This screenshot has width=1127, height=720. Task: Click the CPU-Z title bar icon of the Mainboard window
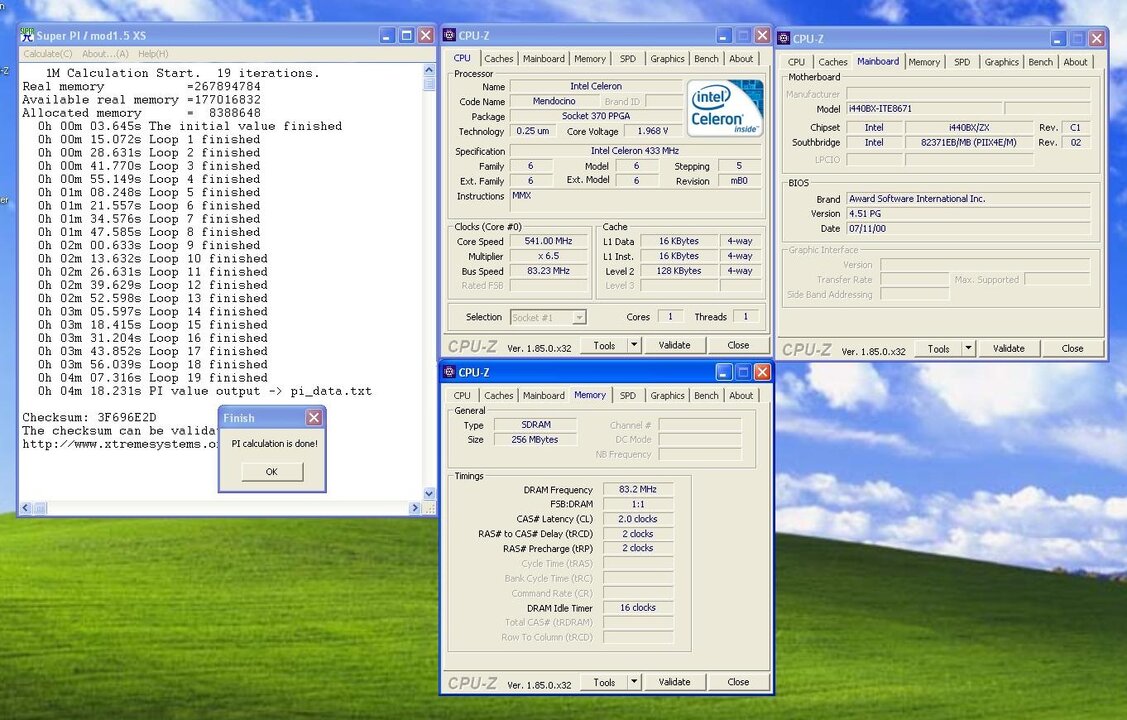pyautogui.click(x=784, y=38)
